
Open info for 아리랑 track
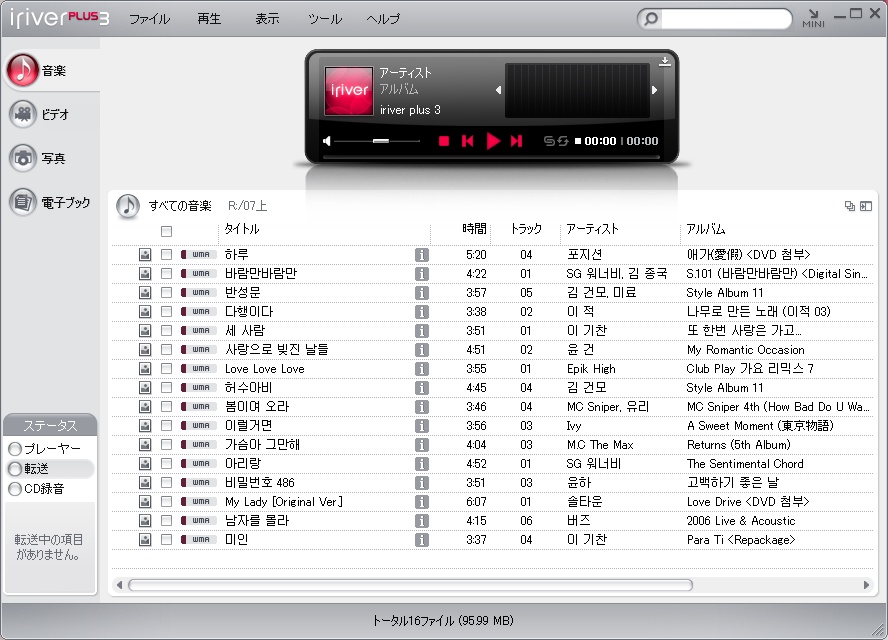tap(421, 464)
